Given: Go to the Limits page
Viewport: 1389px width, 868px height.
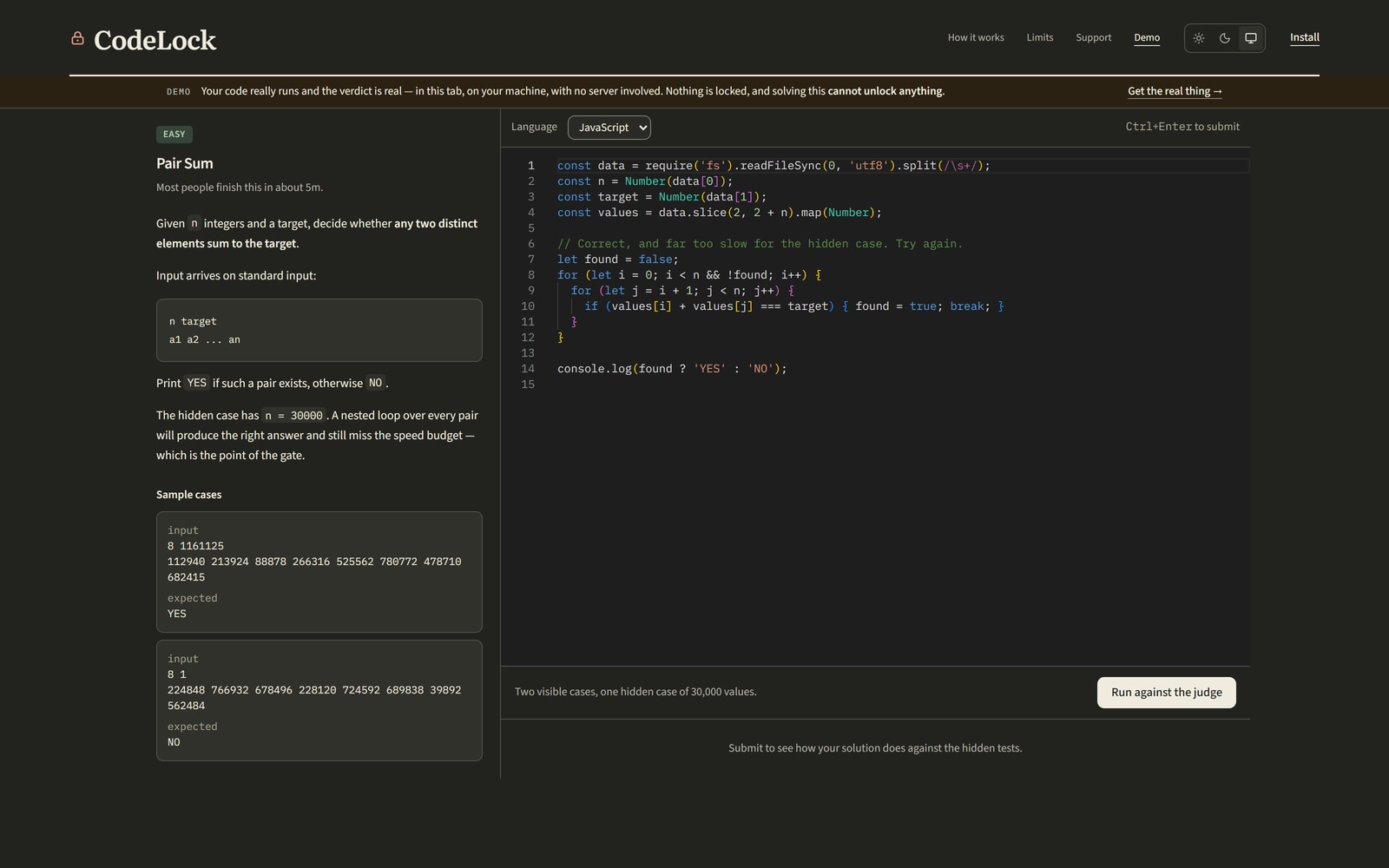Looking at the screenshot, I should click(1040, 37).
